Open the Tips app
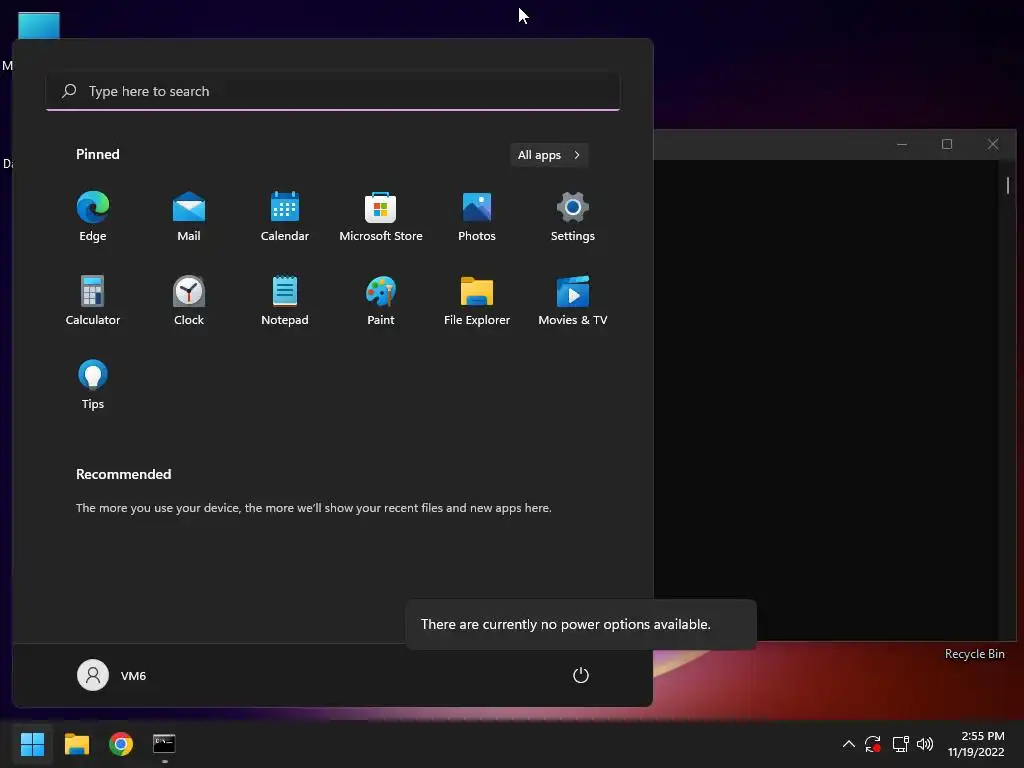Image resolution: width=1024 pixels, height=768 pixels. [93, 385]
